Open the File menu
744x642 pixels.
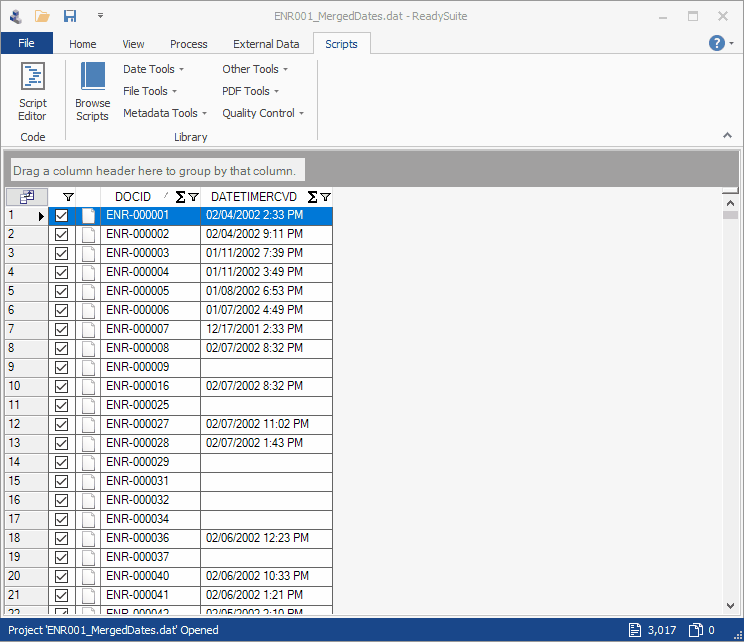pos(26,44)
